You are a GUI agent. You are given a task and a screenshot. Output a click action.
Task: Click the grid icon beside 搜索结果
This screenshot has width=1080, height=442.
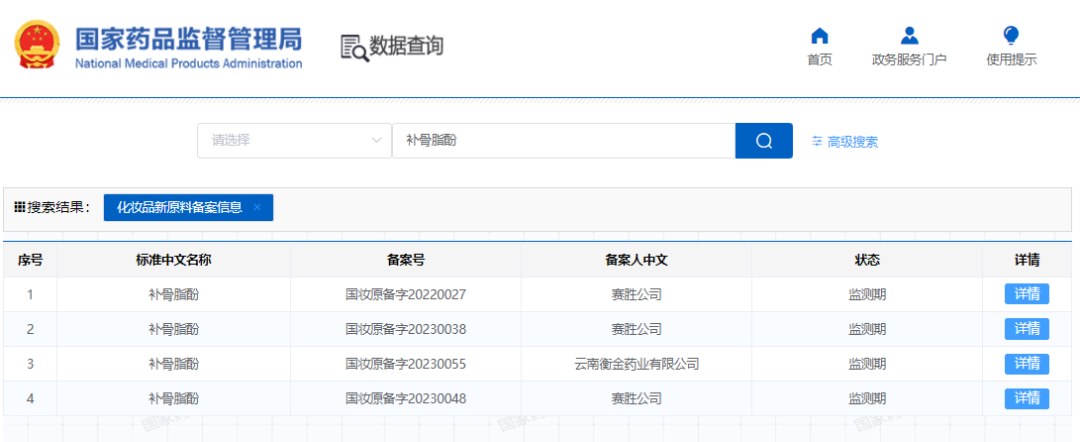click(x=19, y=207)
